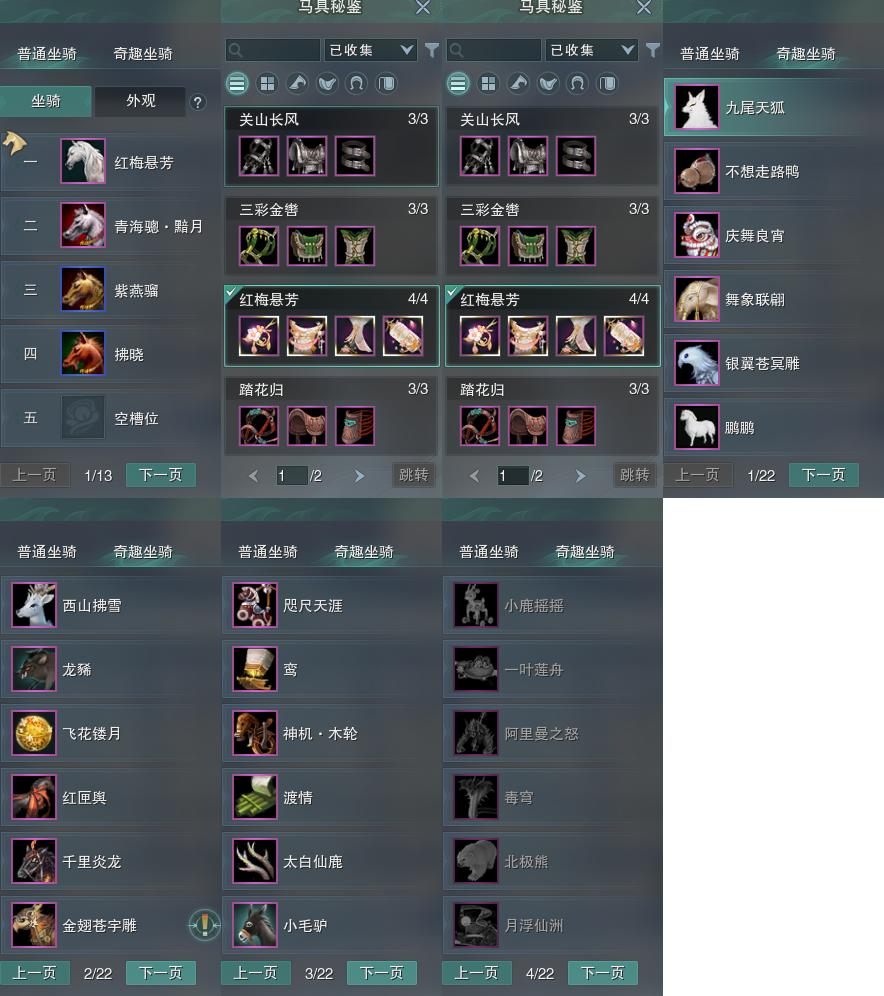Click the question mark help icon
Screen dimensions: 884x996
point(198,102)
